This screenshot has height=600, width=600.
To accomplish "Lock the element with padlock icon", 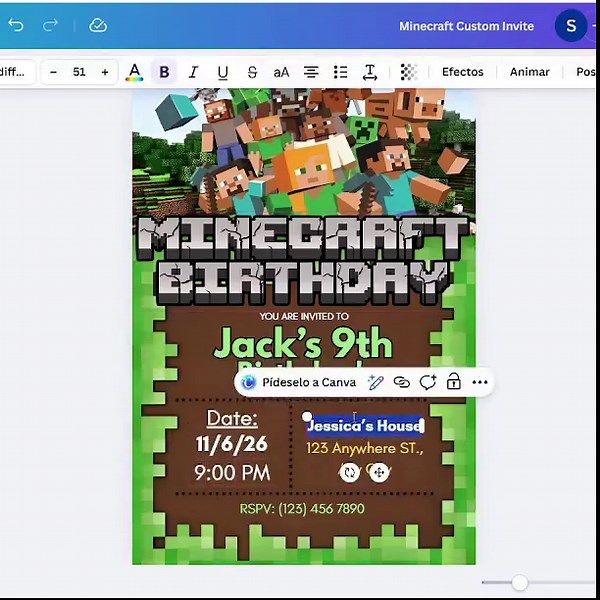I will coord(454,382).
